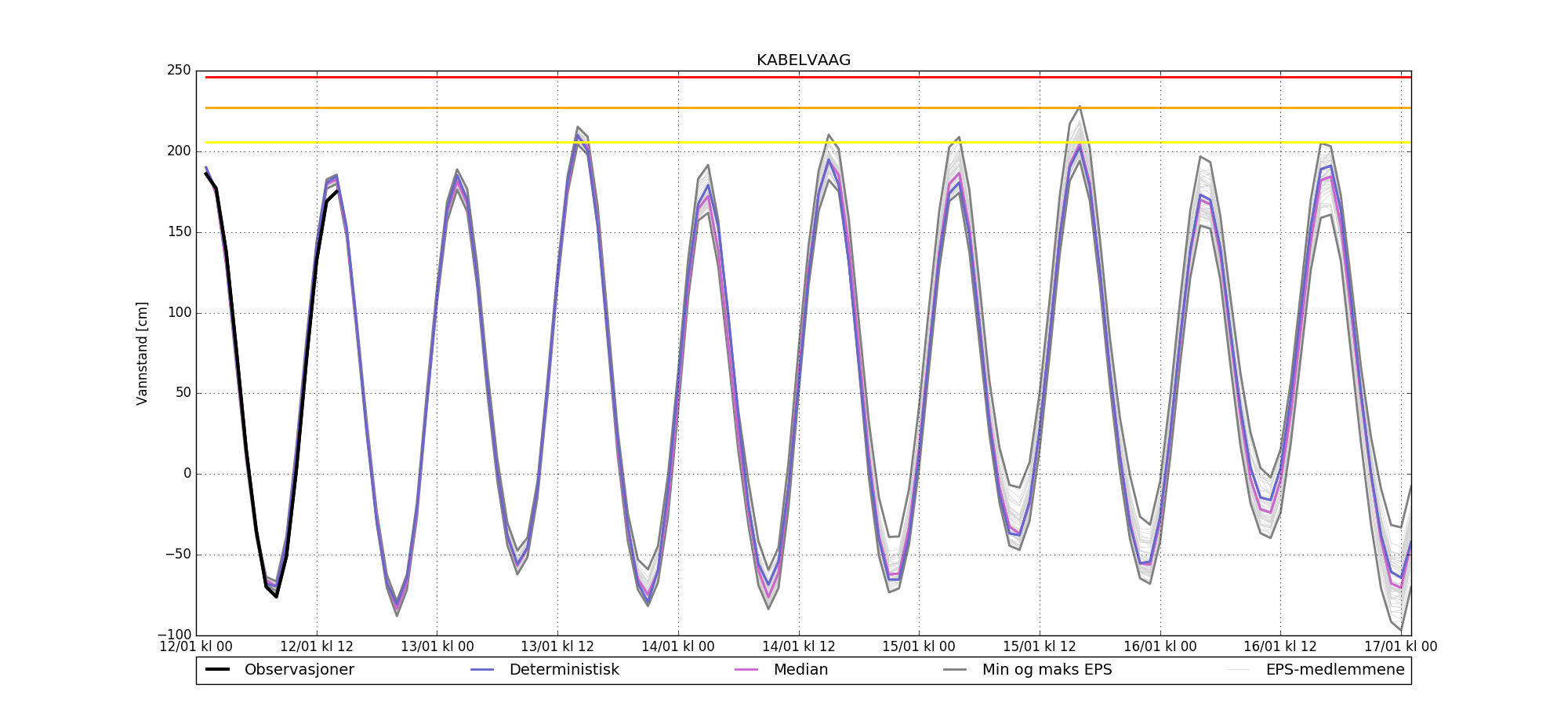Click the EPS-medlemmene legend label
The height and width of the screenshot is (706, 1568).
coord(1335,670)
